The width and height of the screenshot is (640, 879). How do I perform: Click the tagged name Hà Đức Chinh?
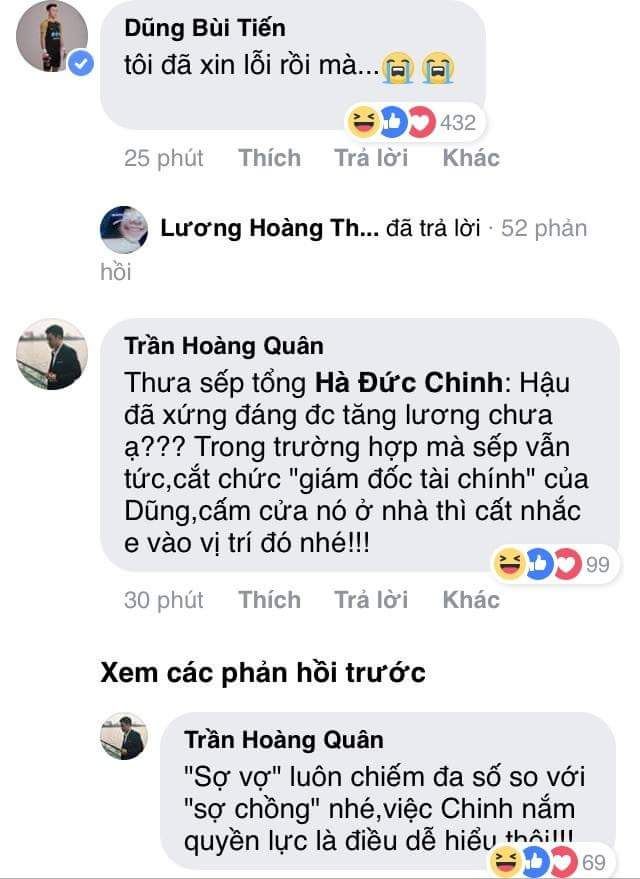pos(409,383)
